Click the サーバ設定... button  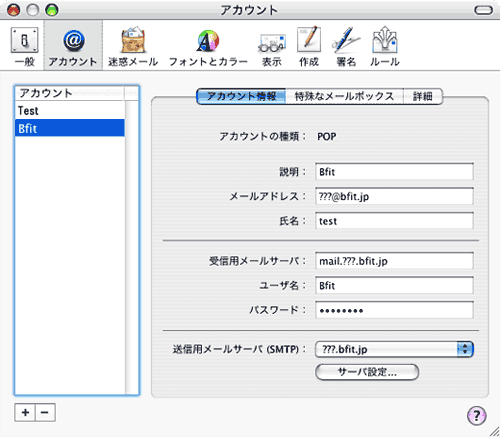367,372
